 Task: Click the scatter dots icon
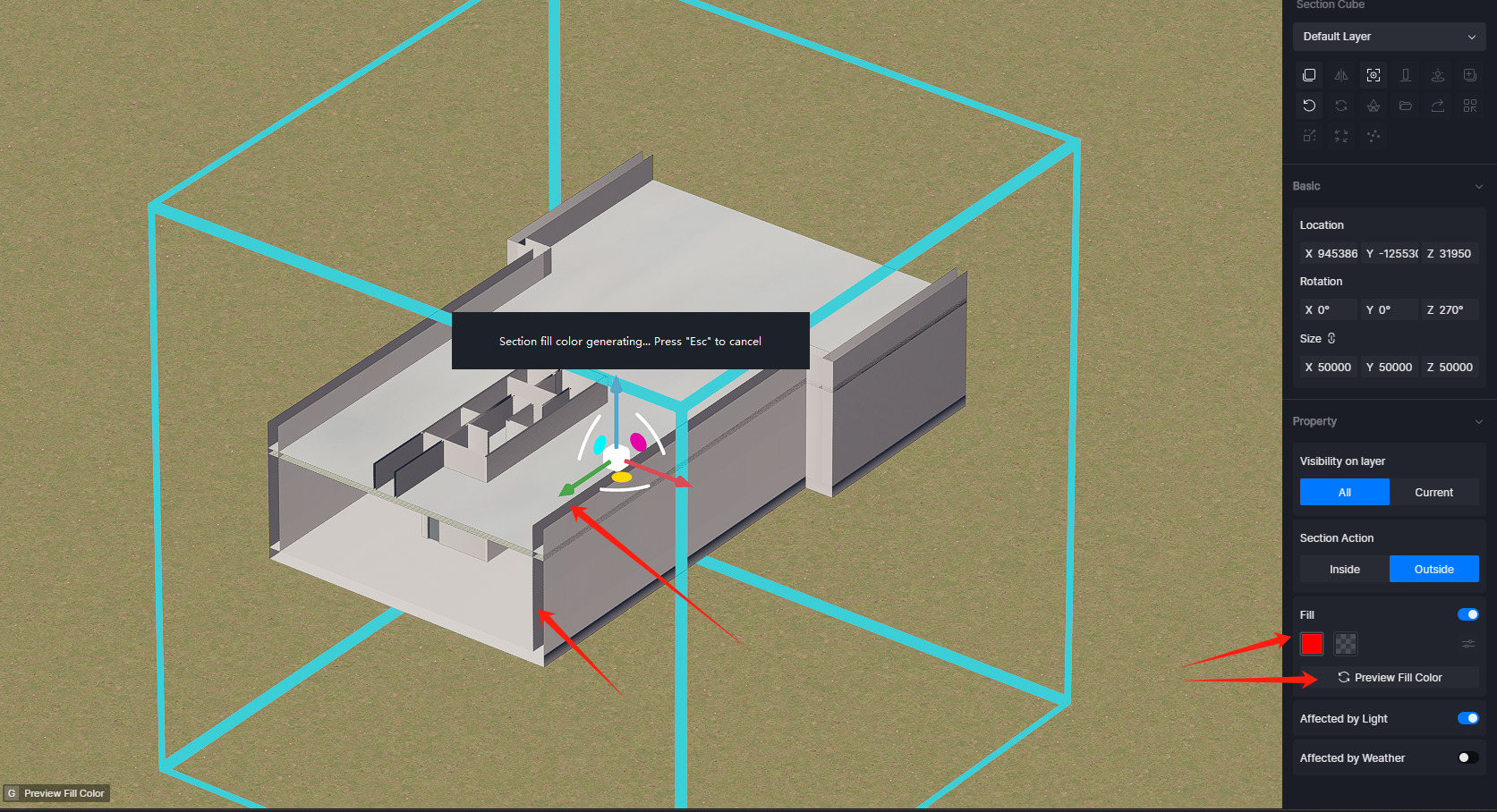tap(1374, 136)
